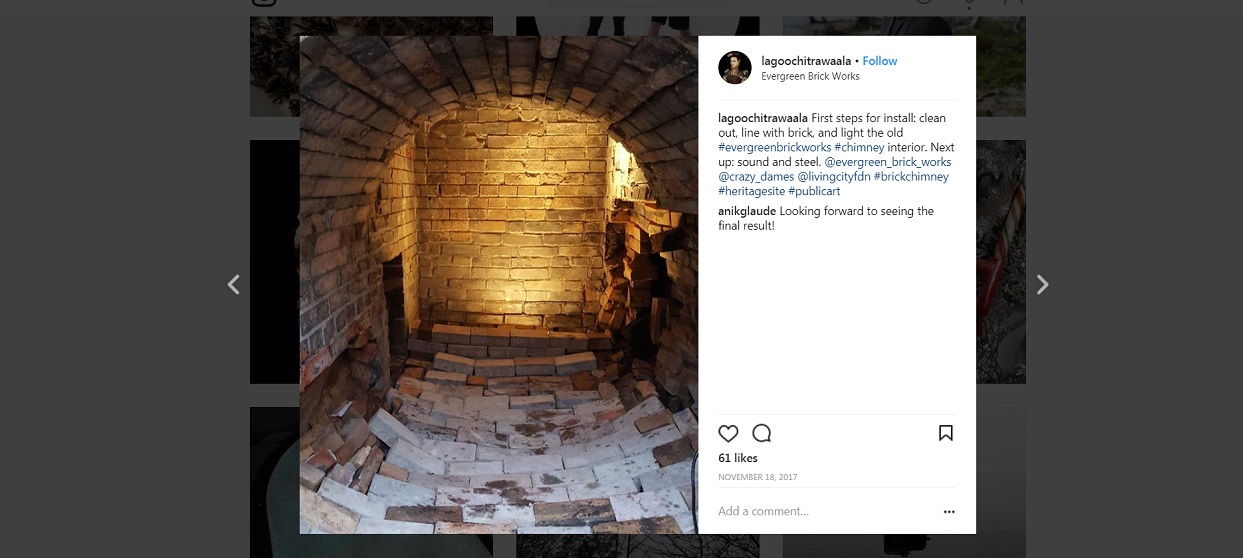
Task: Visit the @crazy_dames profile mention
Action: pos(756,177)
